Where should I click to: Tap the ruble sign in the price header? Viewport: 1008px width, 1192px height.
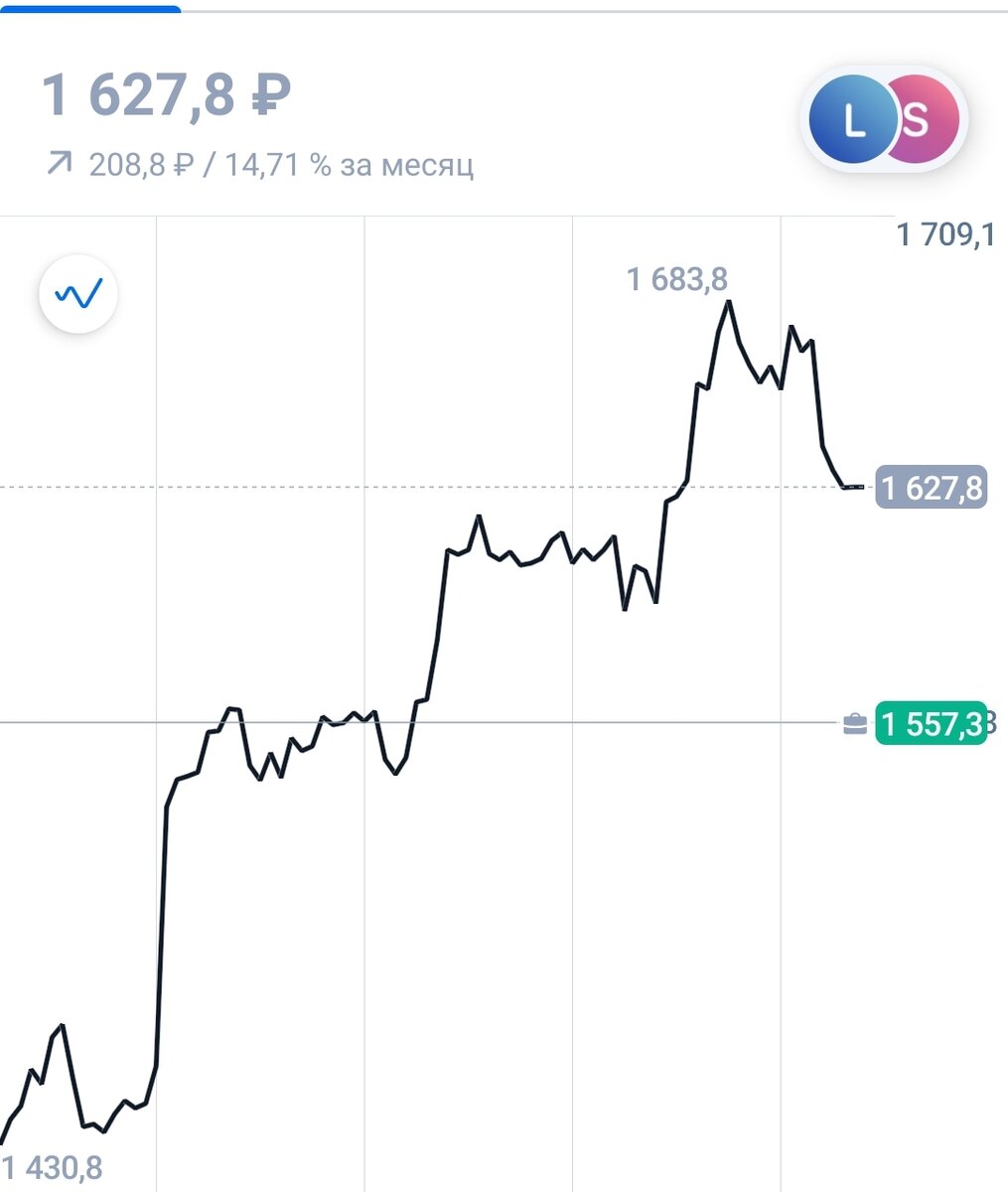coord(270,97)
